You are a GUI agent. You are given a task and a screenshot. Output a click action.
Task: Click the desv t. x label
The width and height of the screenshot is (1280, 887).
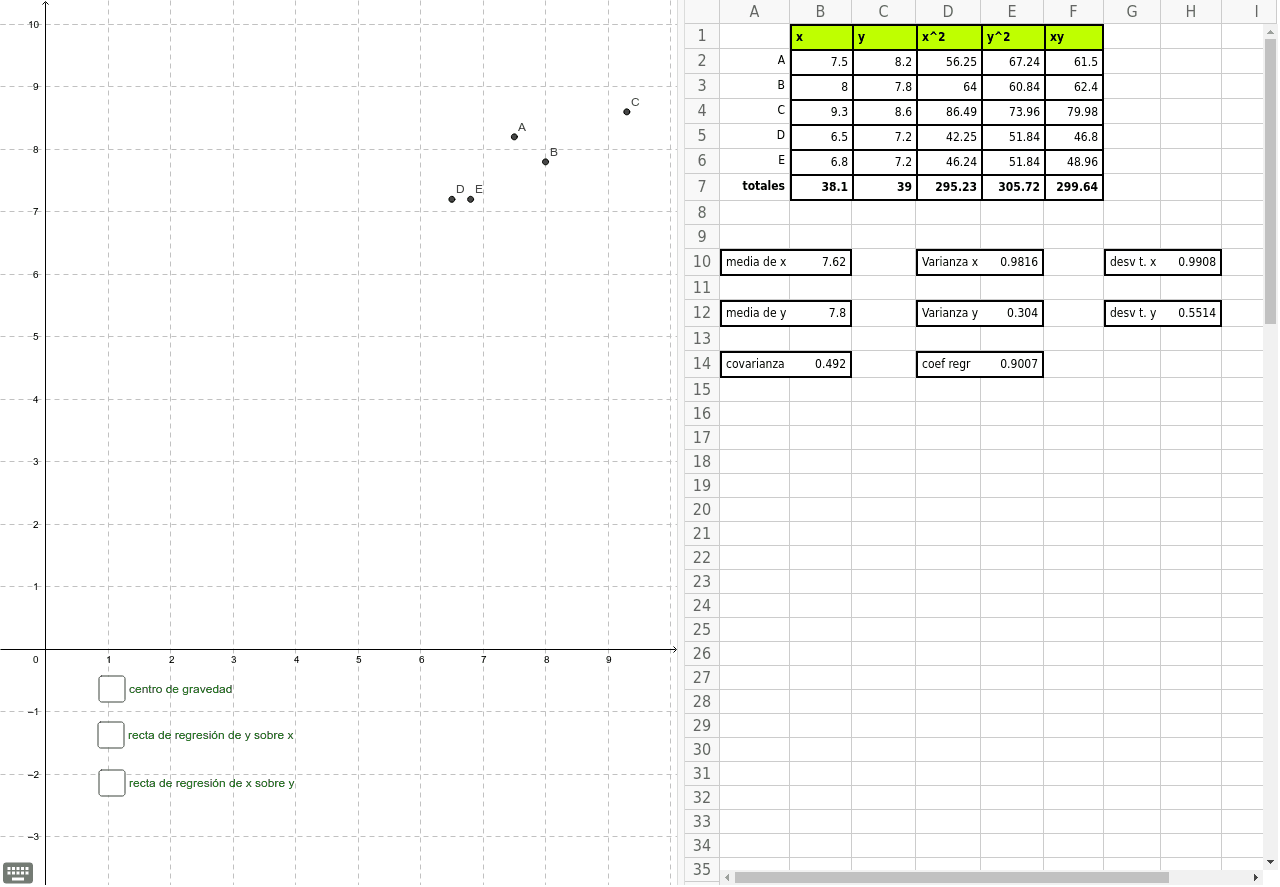pos(1133,262)
